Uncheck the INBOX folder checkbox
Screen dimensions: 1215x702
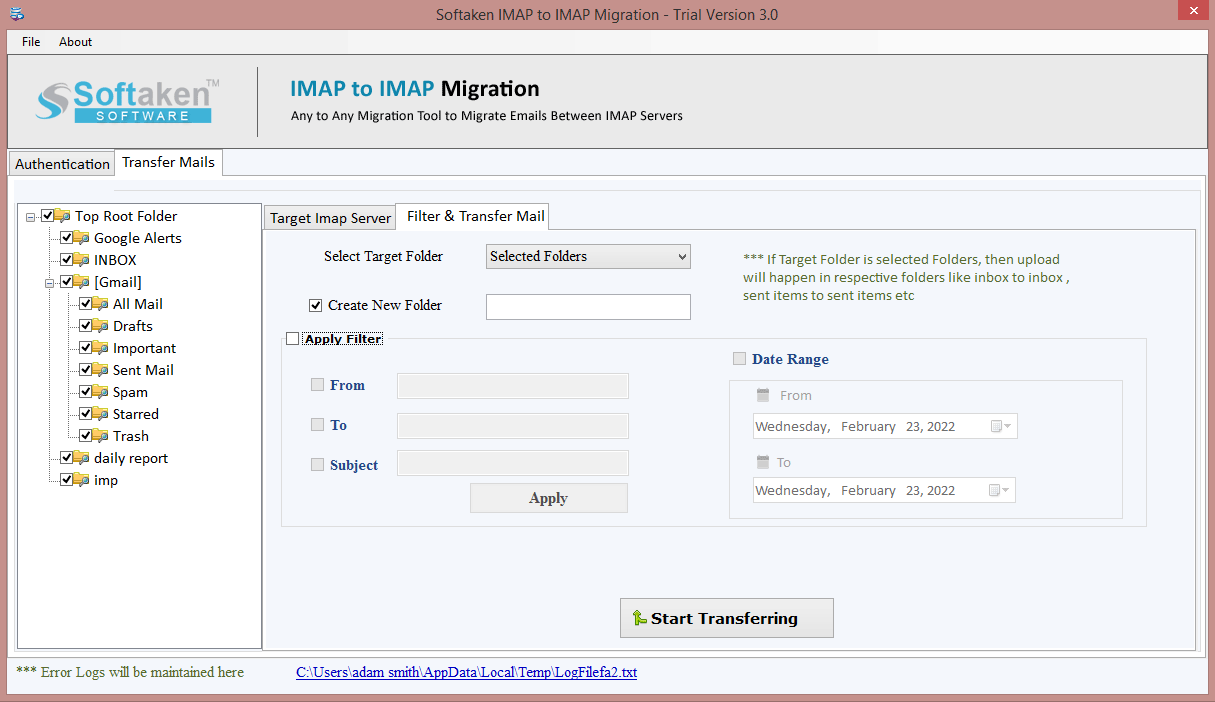(x=67, y=260)
